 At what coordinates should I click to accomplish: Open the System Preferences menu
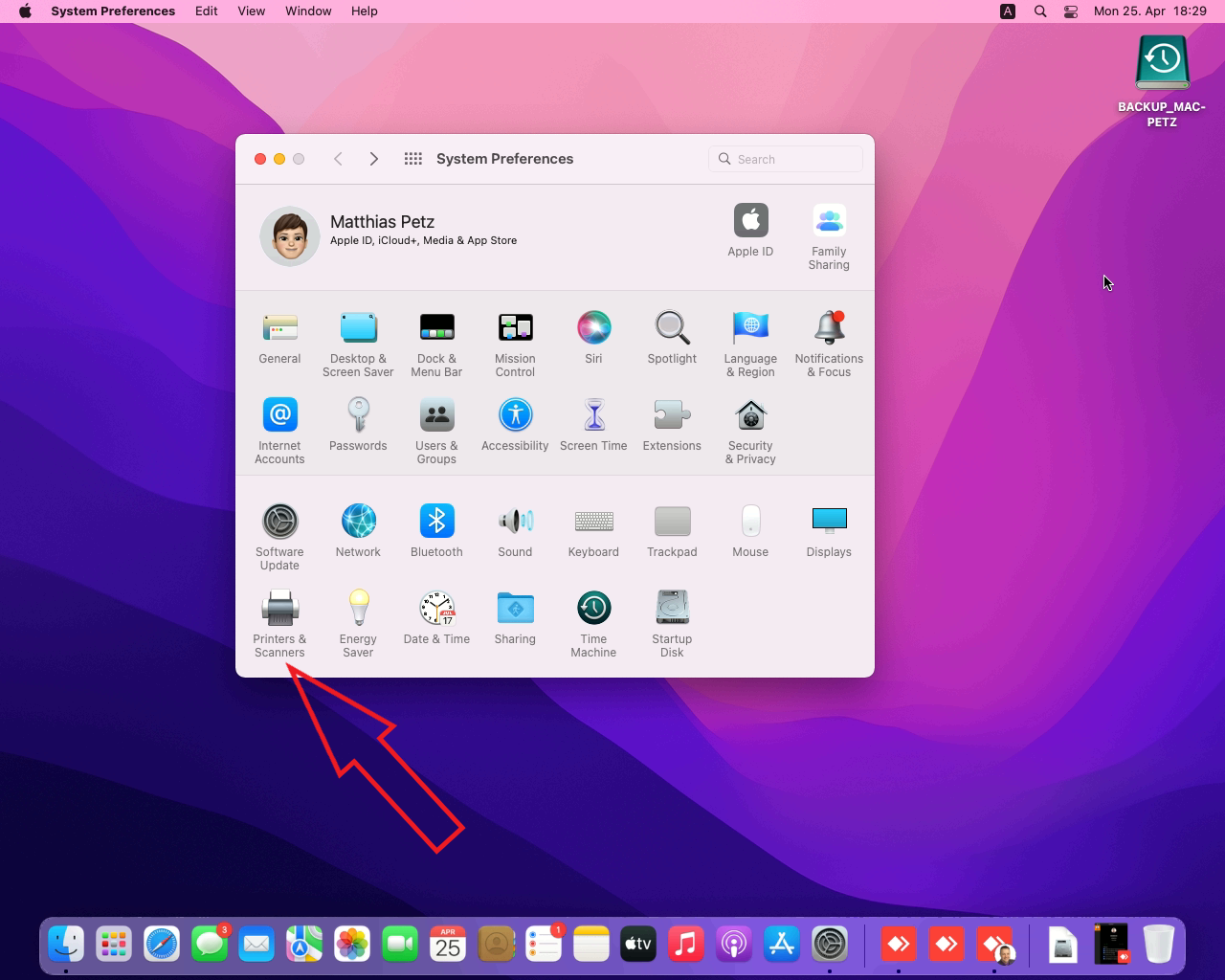[113, 11]
